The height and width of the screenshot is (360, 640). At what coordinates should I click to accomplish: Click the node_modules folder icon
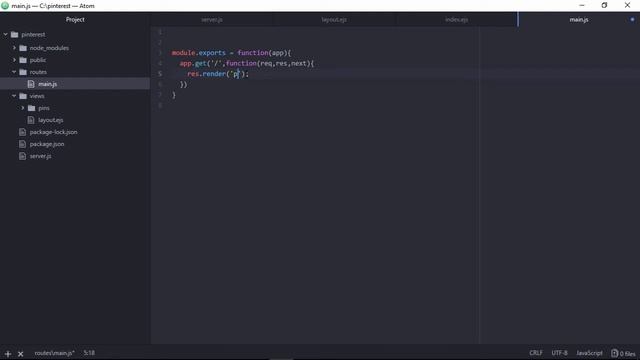click(23, 48)
